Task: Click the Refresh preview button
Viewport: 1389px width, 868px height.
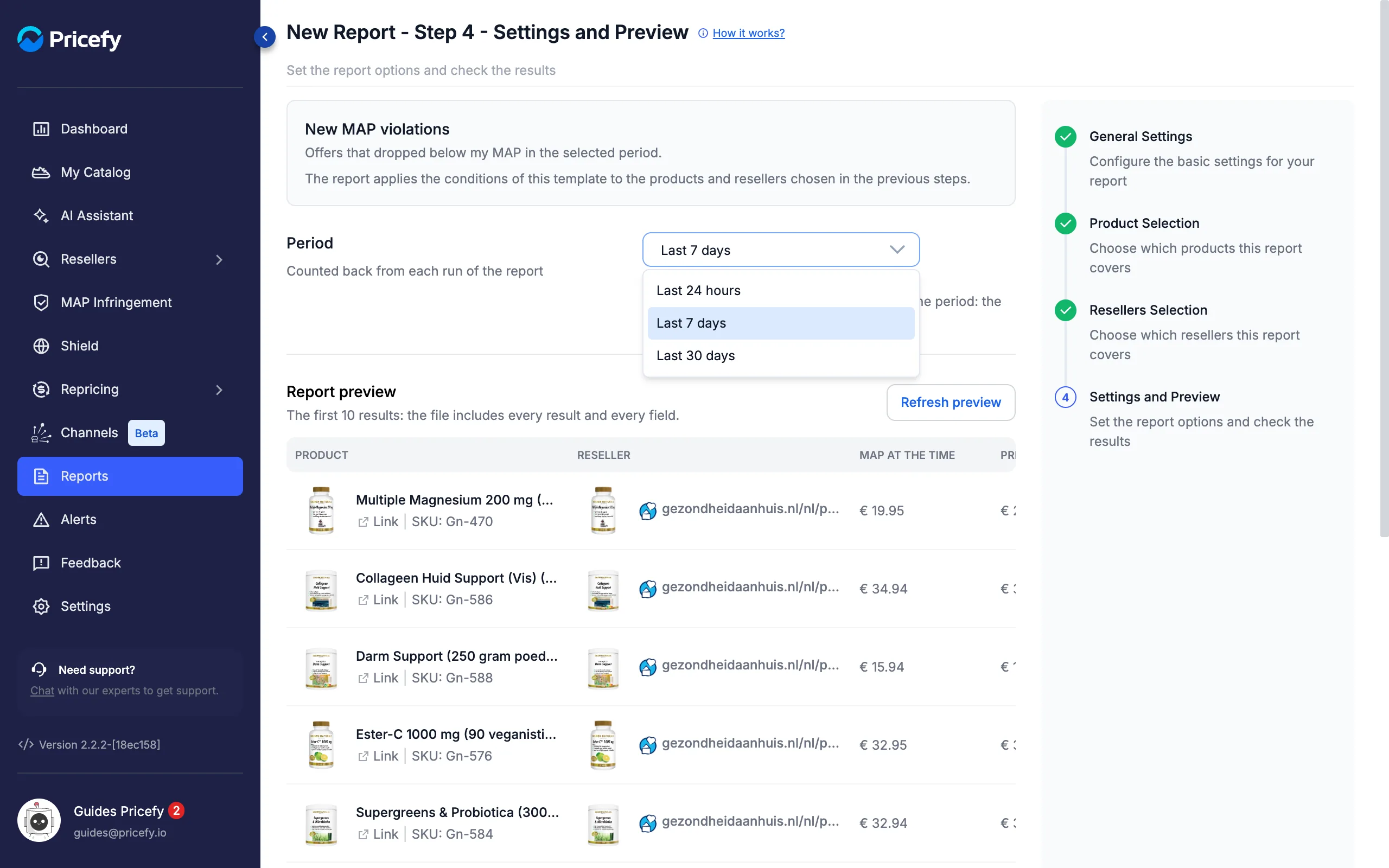Action: [x=951, y=403]
